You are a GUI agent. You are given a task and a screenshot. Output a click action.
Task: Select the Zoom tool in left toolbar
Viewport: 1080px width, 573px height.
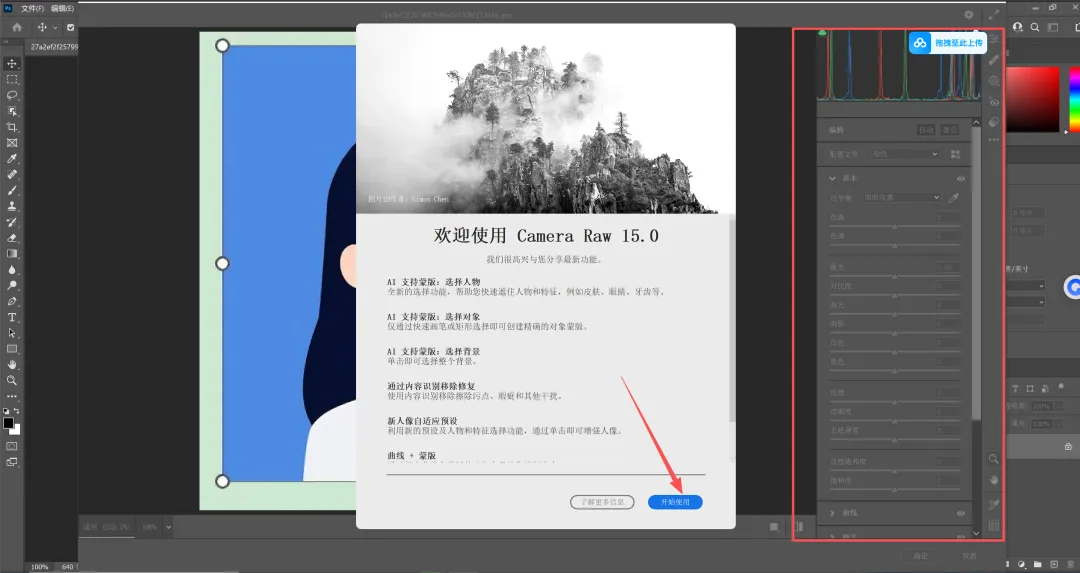click(12, 380)
